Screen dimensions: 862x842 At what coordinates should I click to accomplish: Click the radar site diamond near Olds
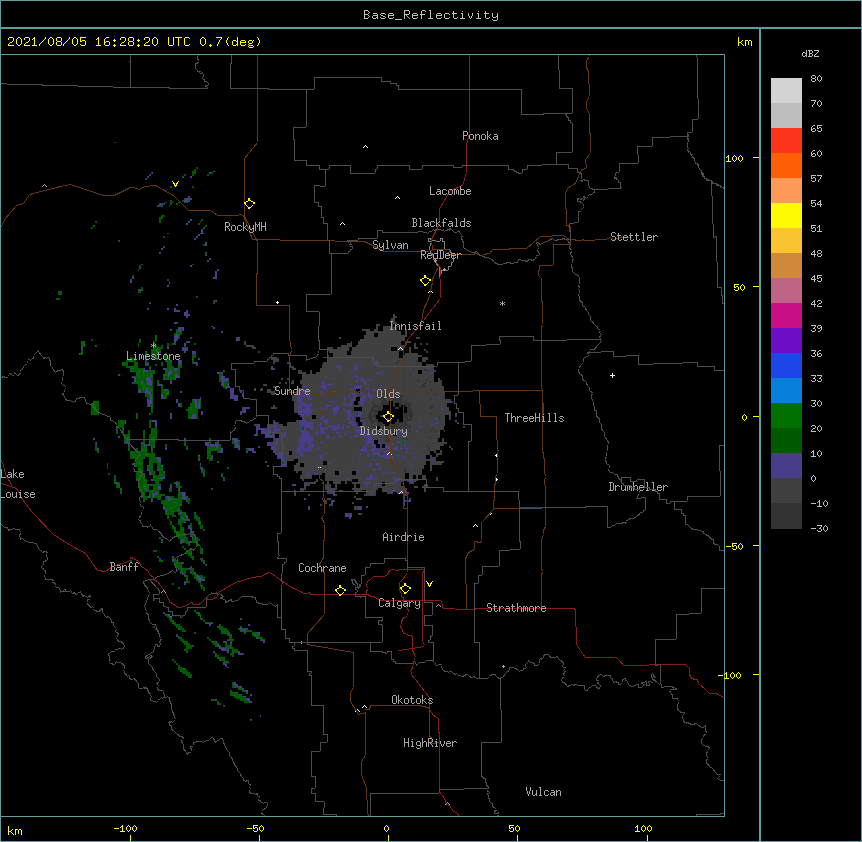click(388, 417)
